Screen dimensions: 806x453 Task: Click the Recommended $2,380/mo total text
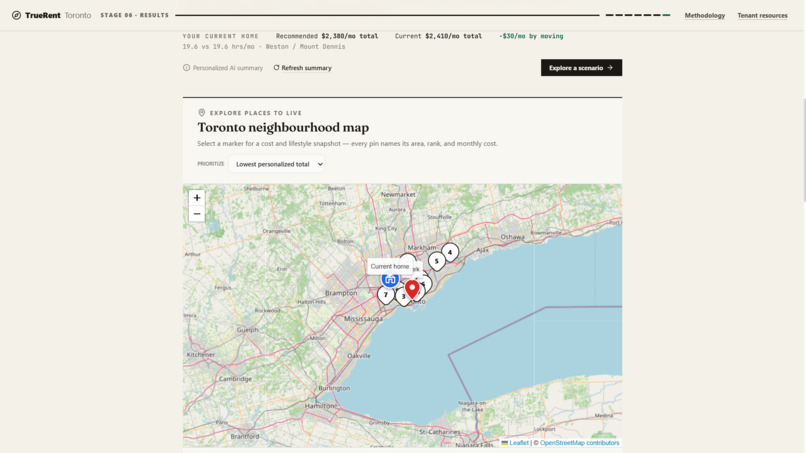click(327, 36)
